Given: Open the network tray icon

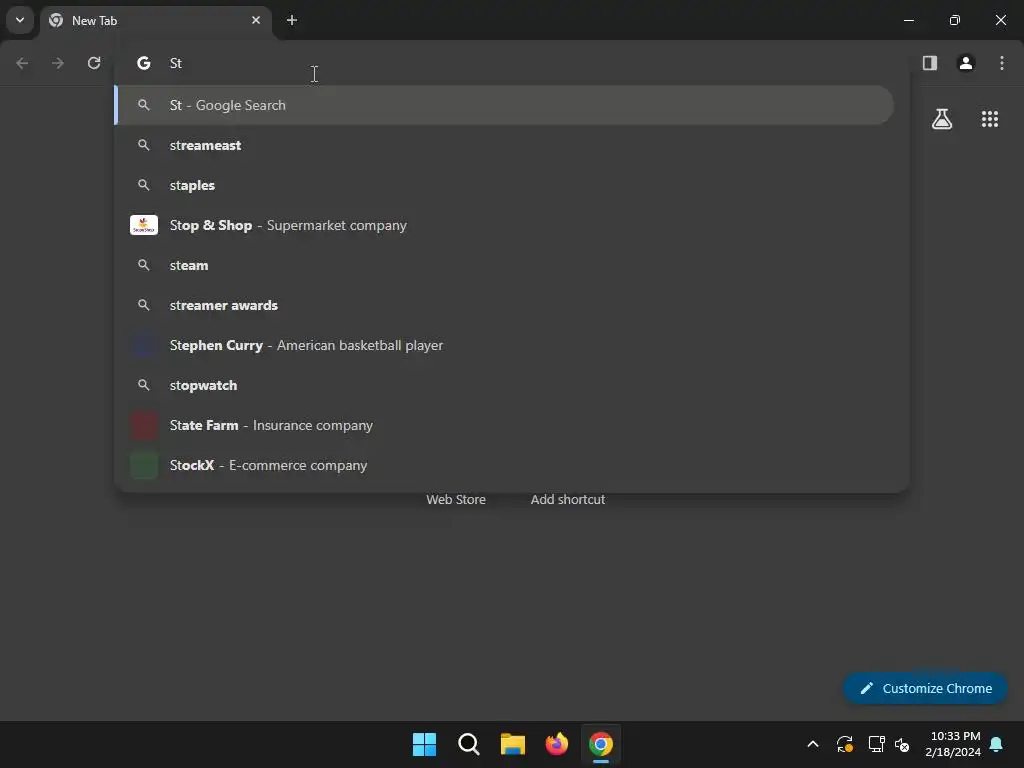Looking at the screenshot, I should [x=876, y=744].
